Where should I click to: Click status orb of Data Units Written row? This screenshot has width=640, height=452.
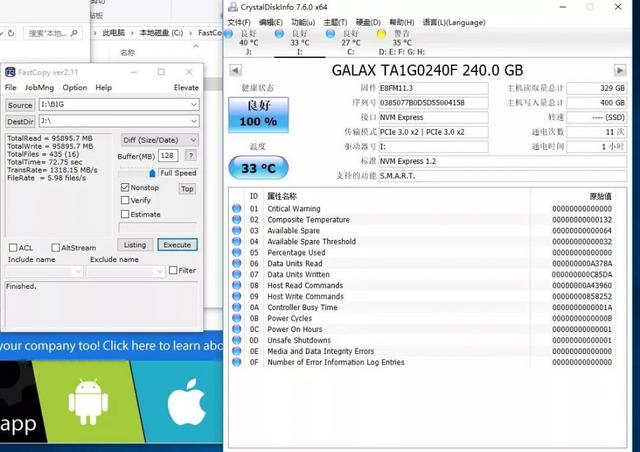237,274
